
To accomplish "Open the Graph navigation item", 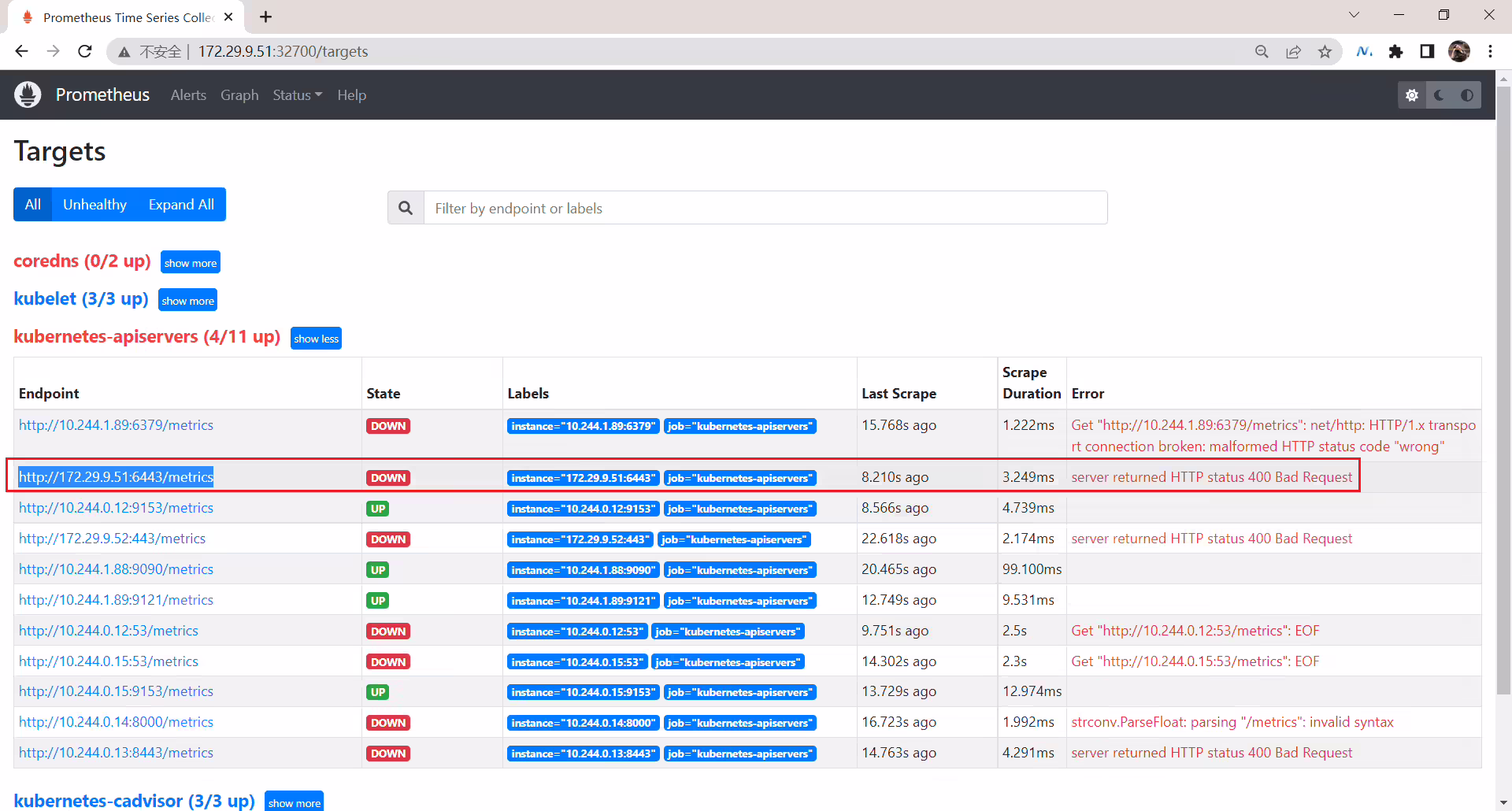I will 239,95.
